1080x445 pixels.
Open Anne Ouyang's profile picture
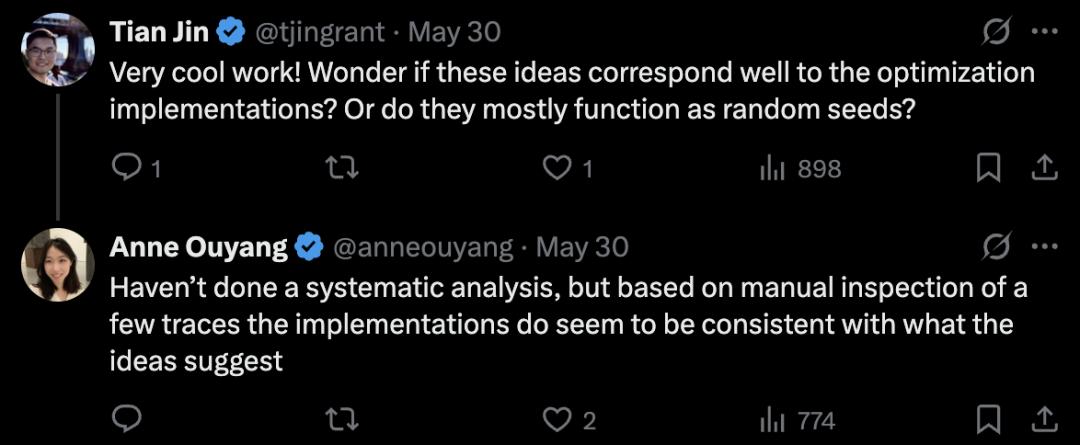58,264
